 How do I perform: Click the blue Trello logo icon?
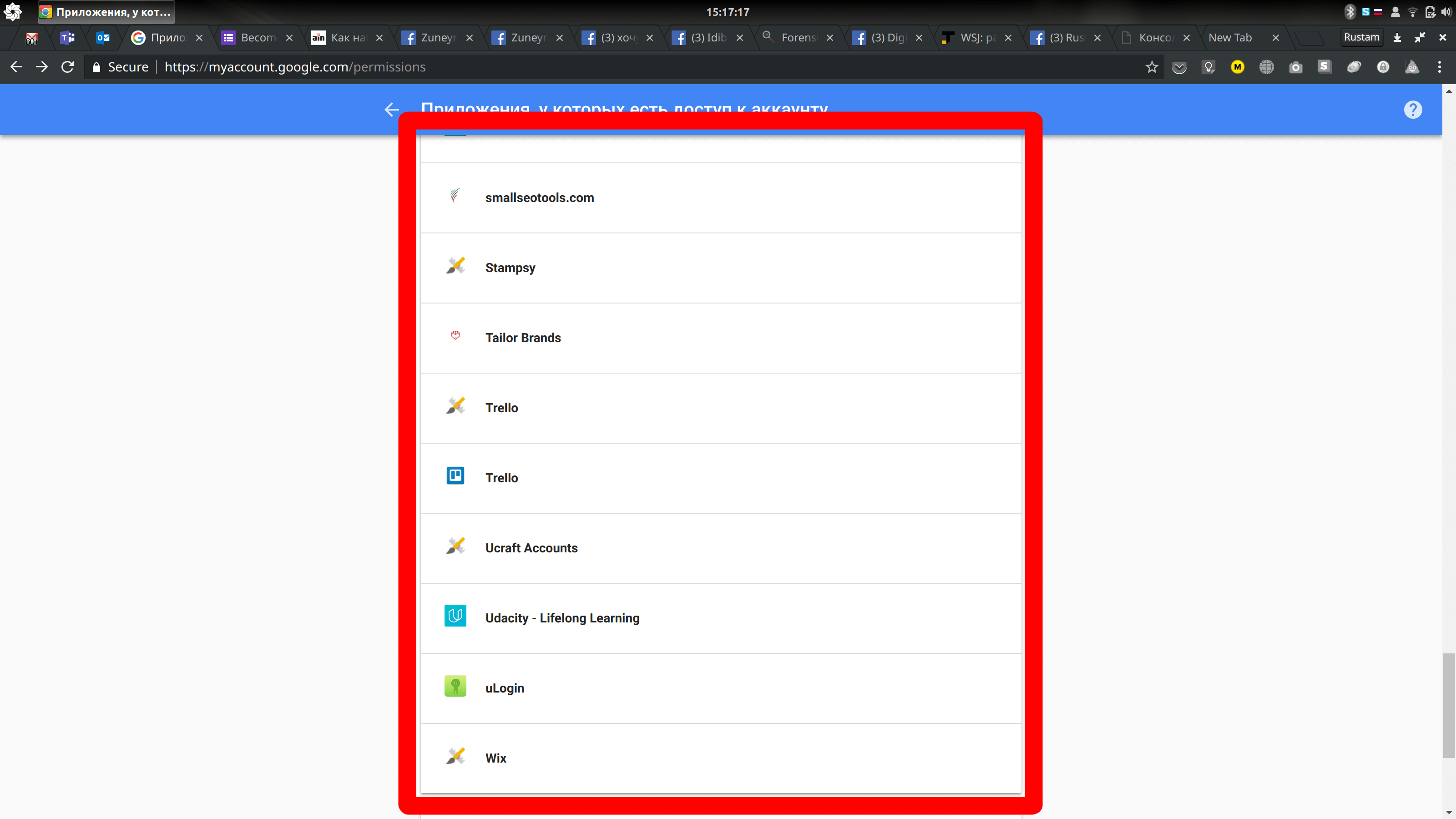coord(455,476)
